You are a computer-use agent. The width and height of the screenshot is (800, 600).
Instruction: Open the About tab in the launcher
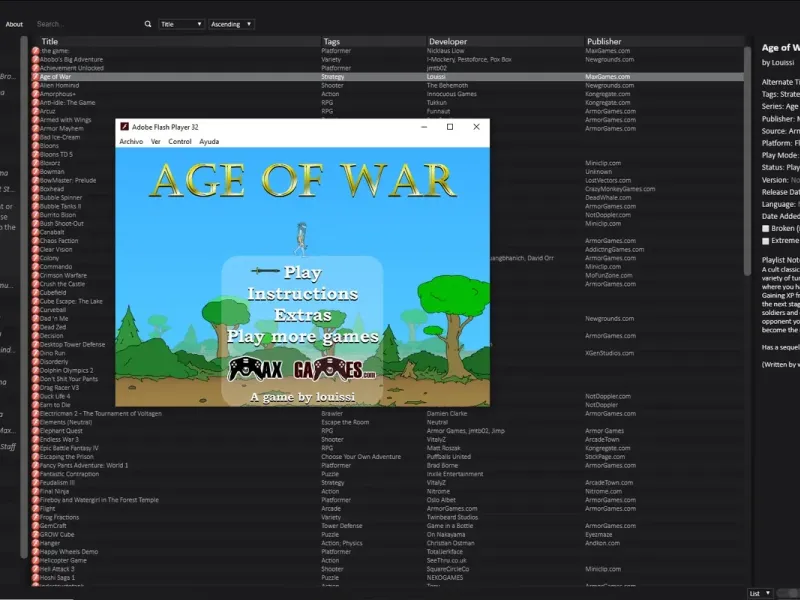pyautogui.click(x=14, y=24)
